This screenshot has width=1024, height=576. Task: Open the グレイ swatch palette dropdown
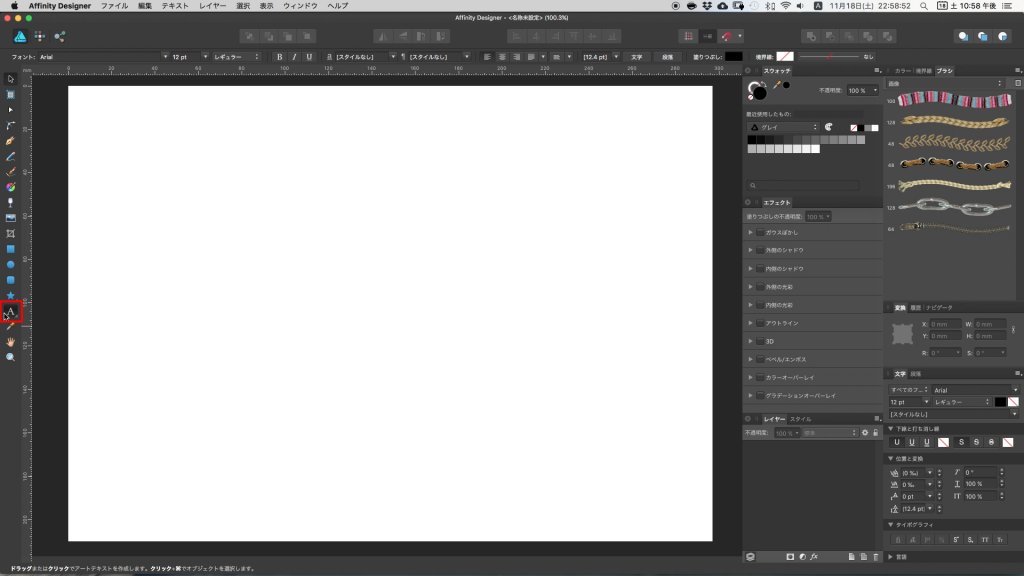click(782, 127)
